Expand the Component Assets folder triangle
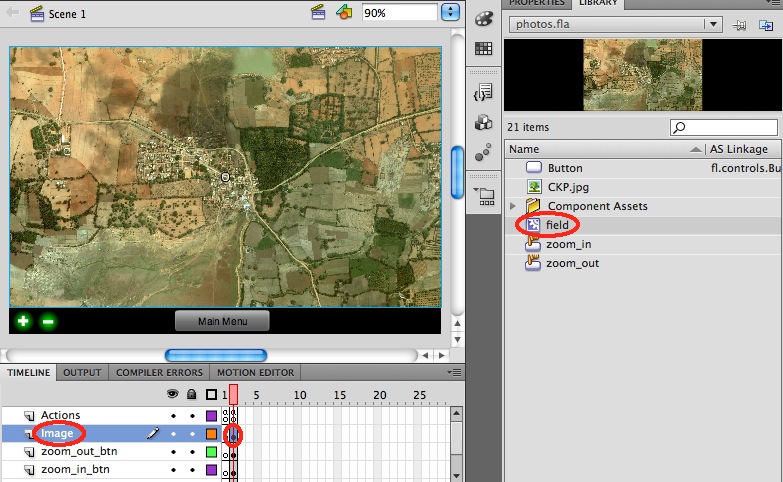 (513, 206)
